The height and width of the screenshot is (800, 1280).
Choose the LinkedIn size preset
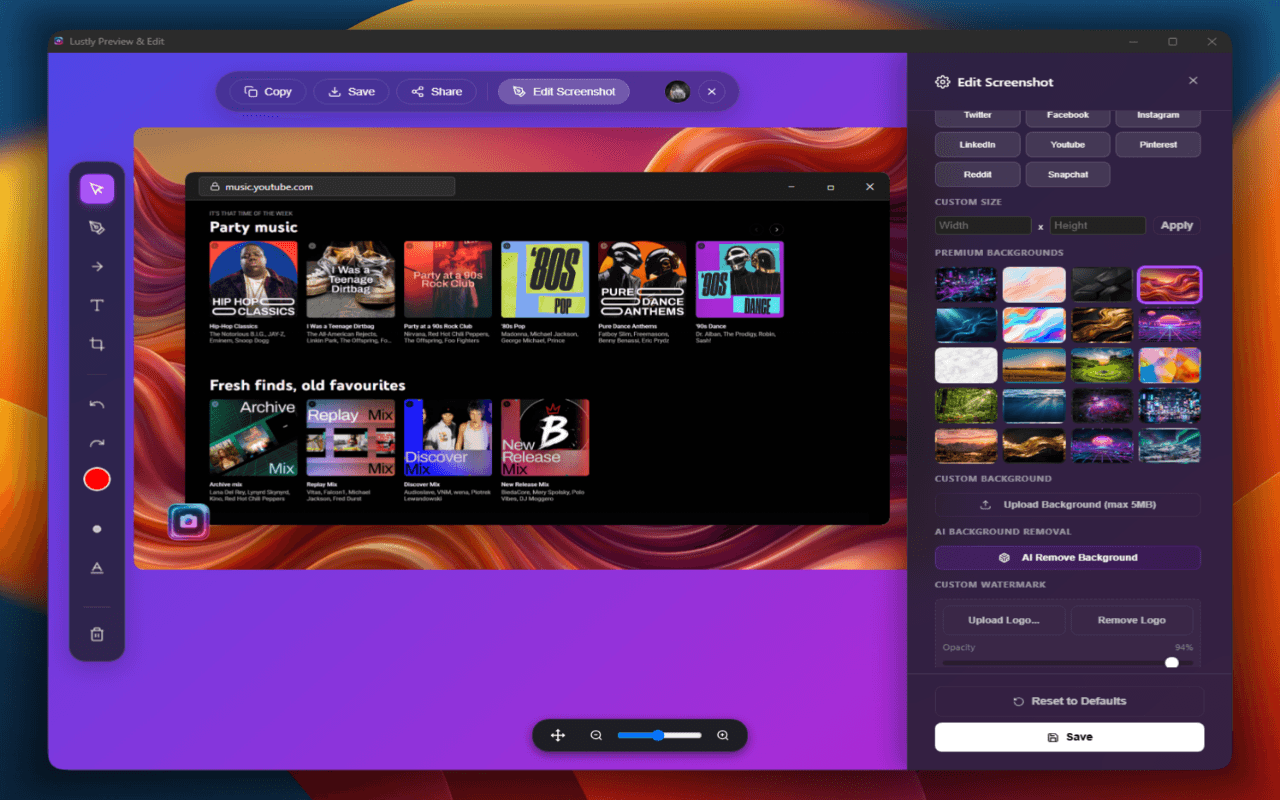pyautogui.click(x=978, y=145)
